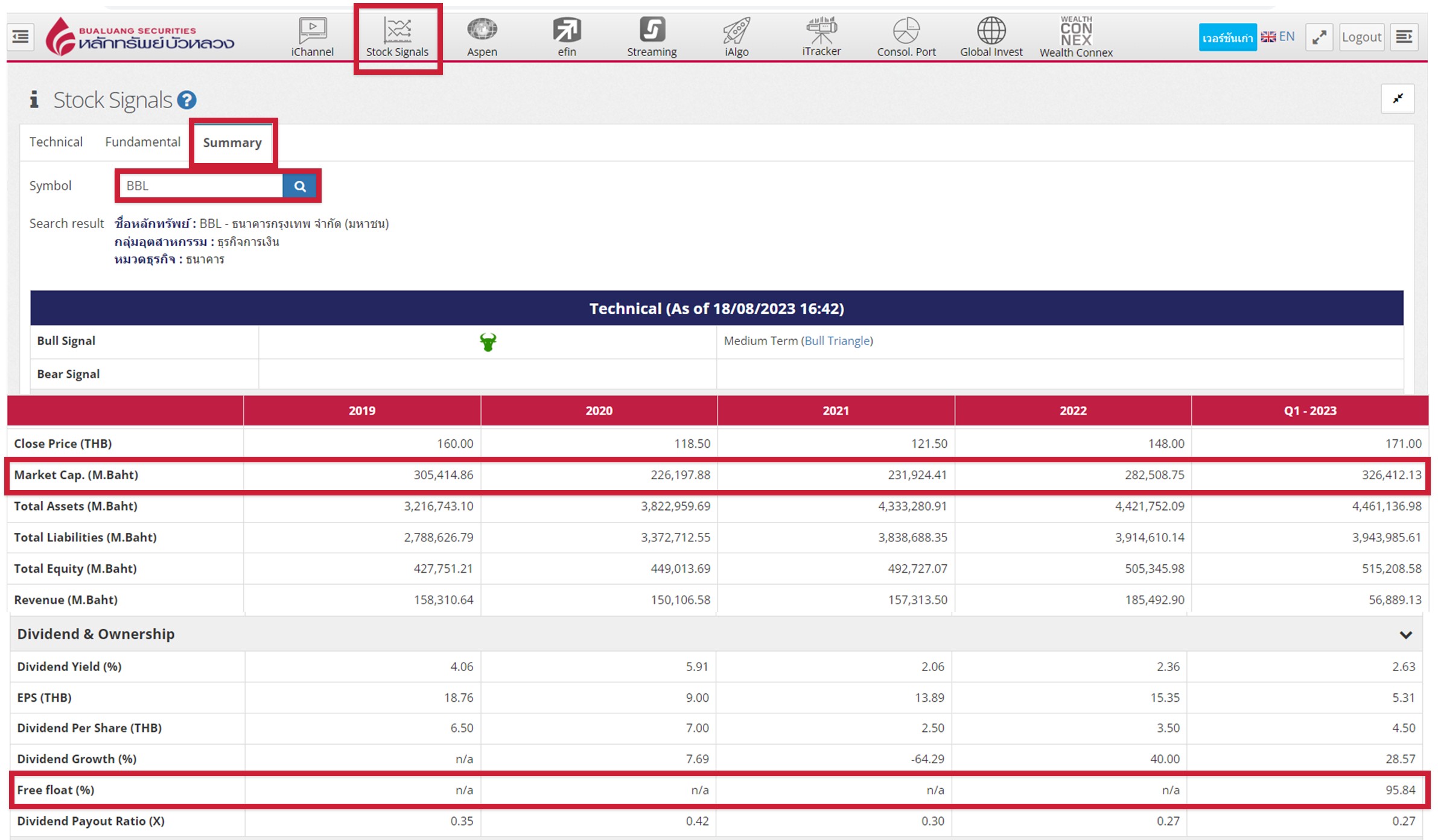
Task: Open Stock Signals help question mark
Action: coord(186,100)
